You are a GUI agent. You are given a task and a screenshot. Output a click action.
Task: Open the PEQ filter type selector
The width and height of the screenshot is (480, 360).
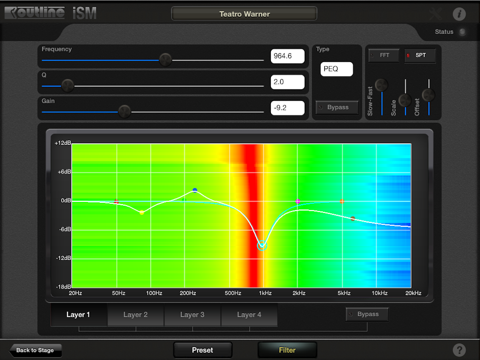337,69
